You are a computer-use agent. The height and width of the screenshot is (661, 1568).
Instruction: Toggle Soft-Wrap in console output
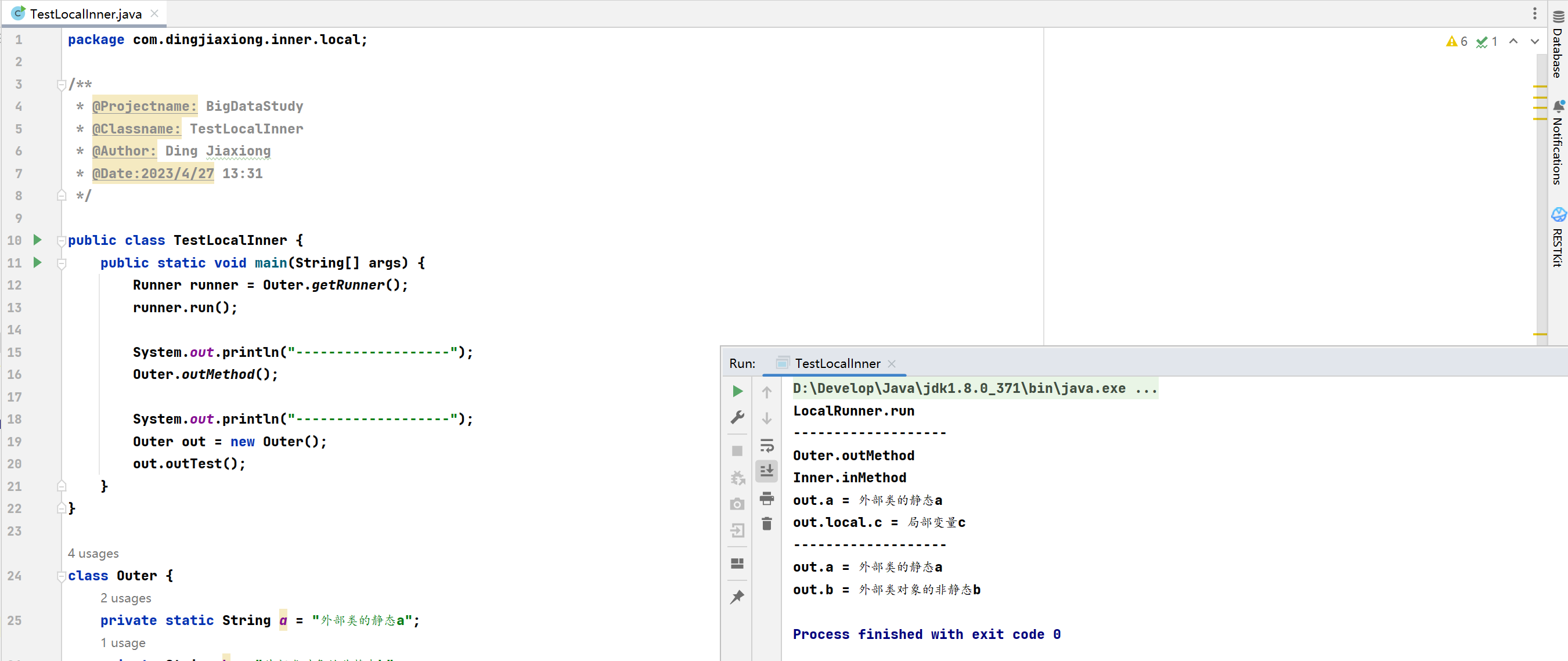767,446
